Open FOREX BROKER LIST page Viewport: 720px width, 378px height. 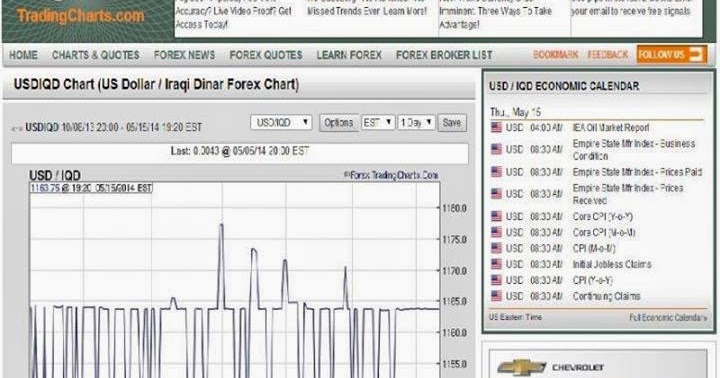tap(444, 55)
